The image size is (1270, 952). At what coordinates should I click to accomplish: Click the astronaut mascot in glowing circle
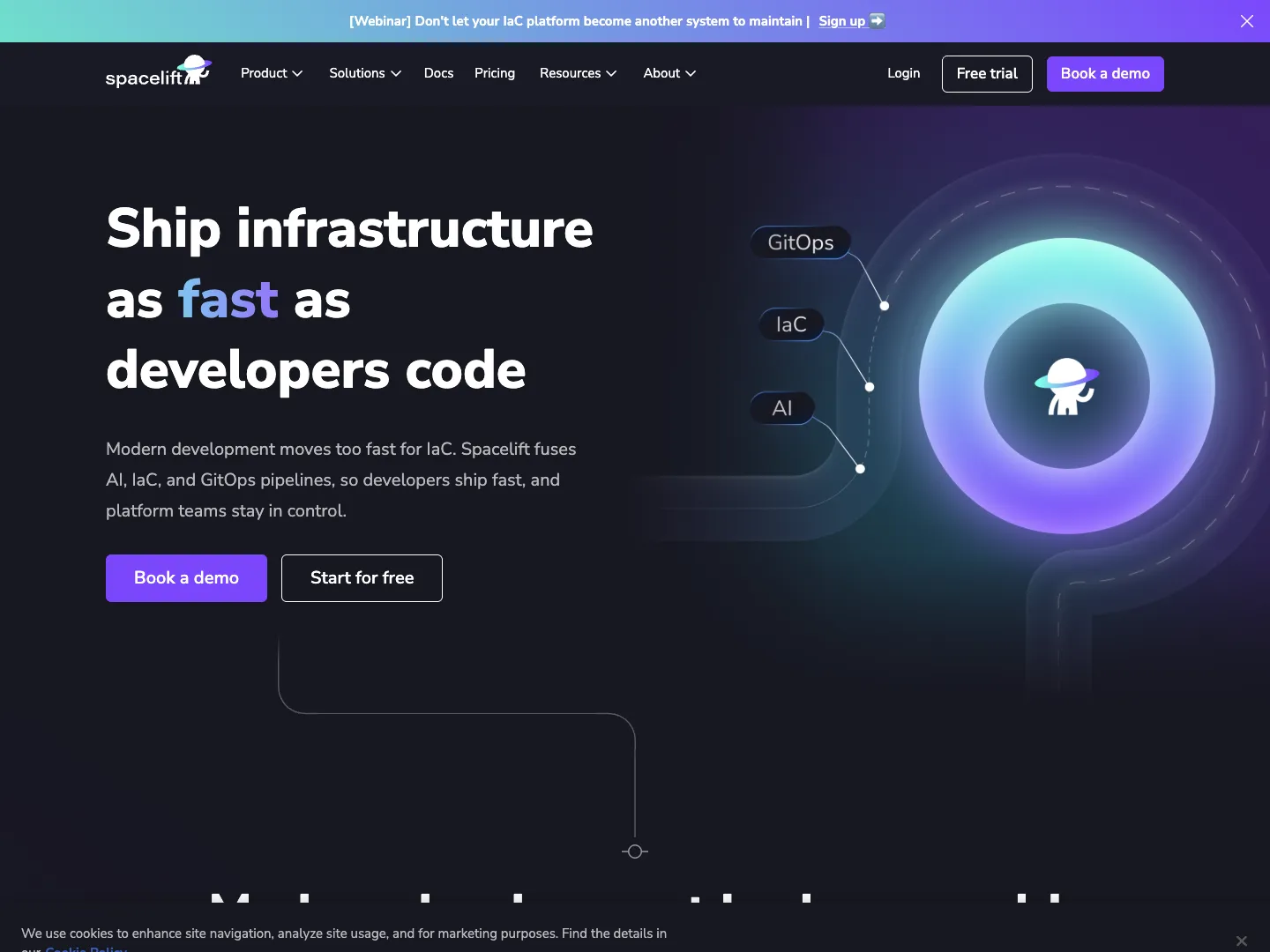click(x=1066, y=386)
